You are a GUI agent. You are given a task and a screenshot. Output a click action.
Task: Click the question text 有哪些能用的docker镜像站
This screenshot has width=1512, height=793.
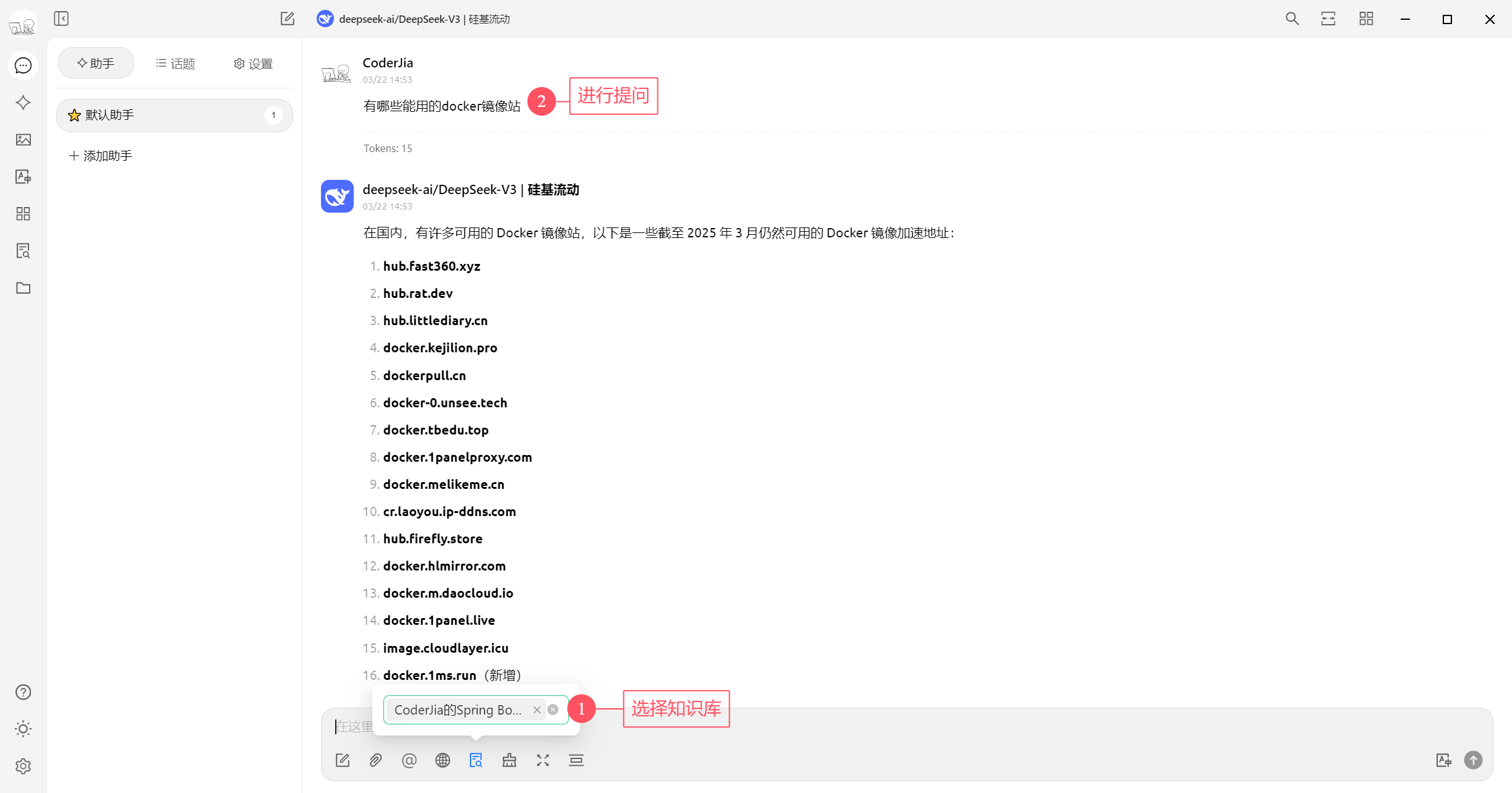pos(442,106)
